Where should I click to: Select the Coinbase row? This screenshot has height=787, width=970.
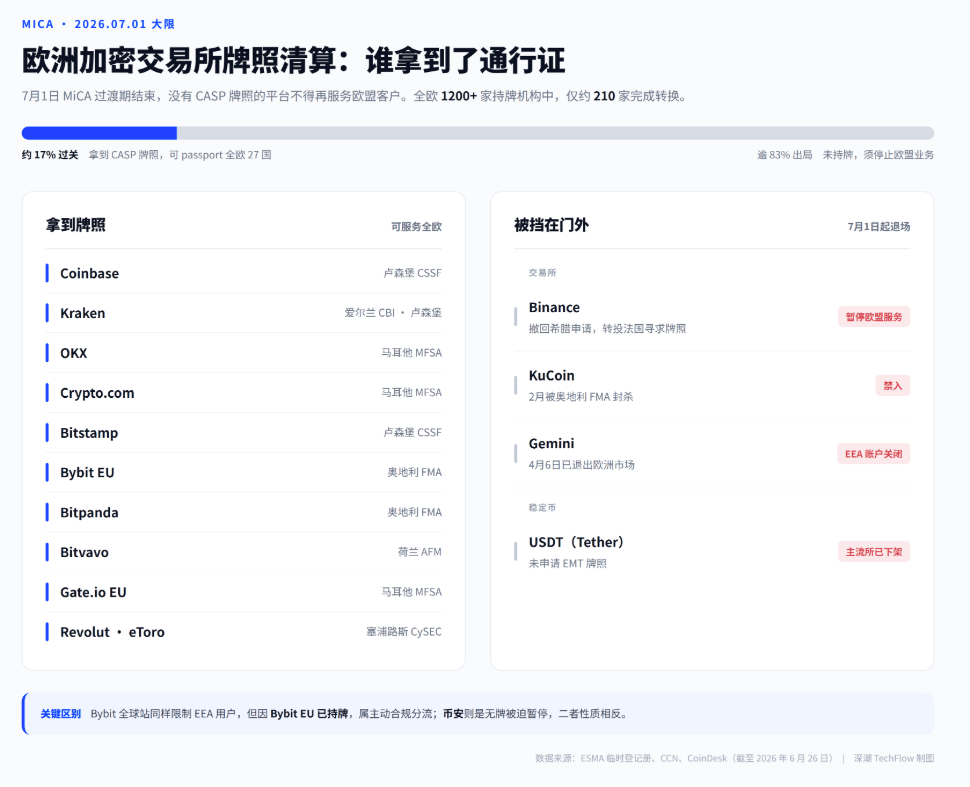(244, 273)
